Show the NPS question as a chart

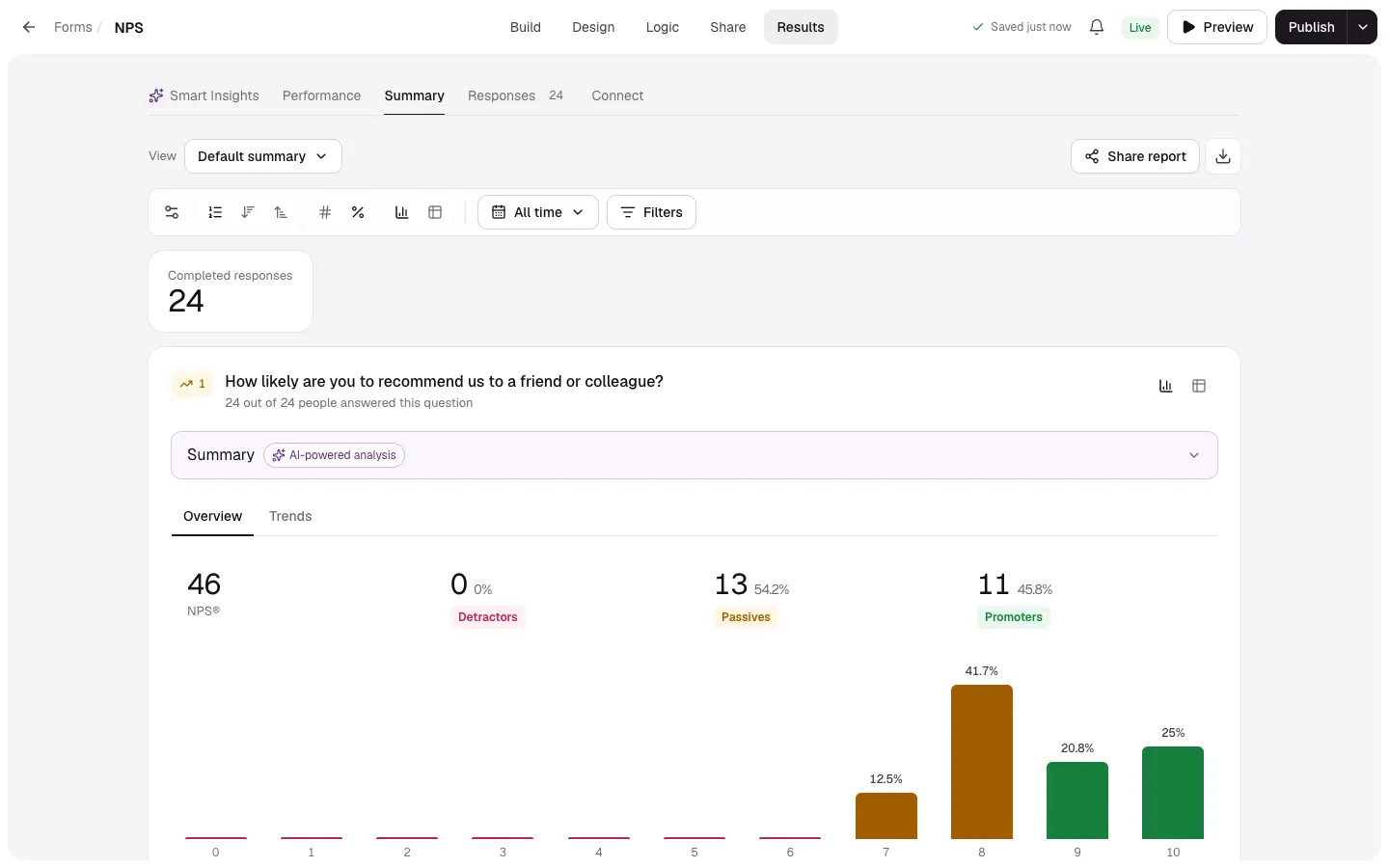point(1166,386)
